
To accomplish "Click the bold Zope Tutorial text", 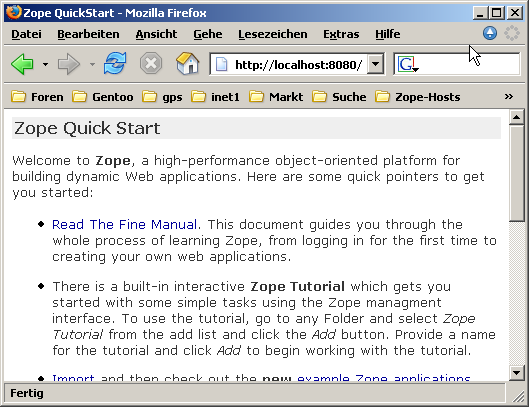I will [x=297, y=287].
